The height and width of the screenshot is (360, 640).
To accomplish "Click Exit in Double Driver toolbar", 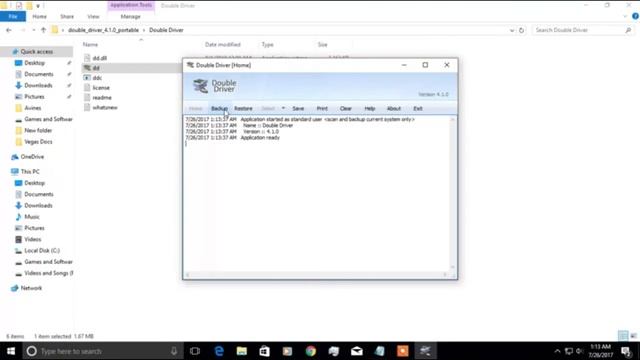I will (418, 109).
